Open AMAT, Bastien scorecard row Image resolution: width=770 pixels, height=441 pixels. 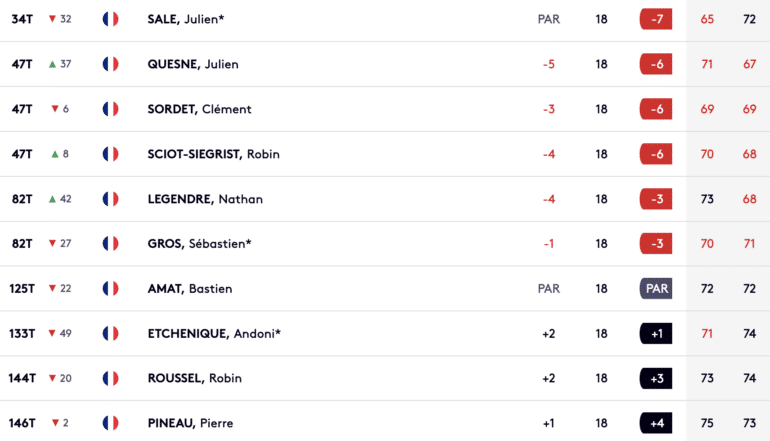click(x=385, y=288)
